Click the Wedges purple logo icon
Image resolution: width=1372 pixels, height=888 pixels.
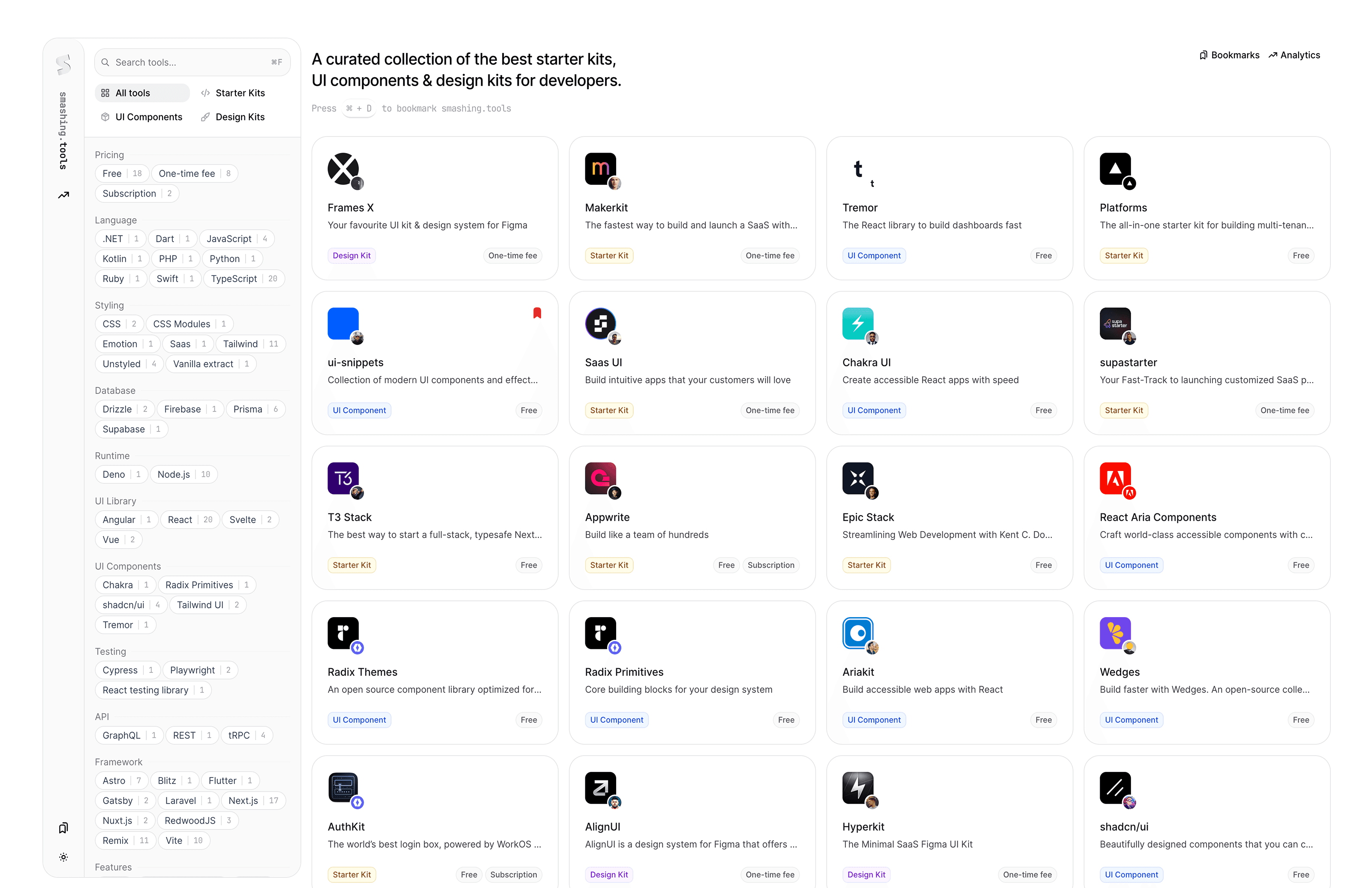1115,633
